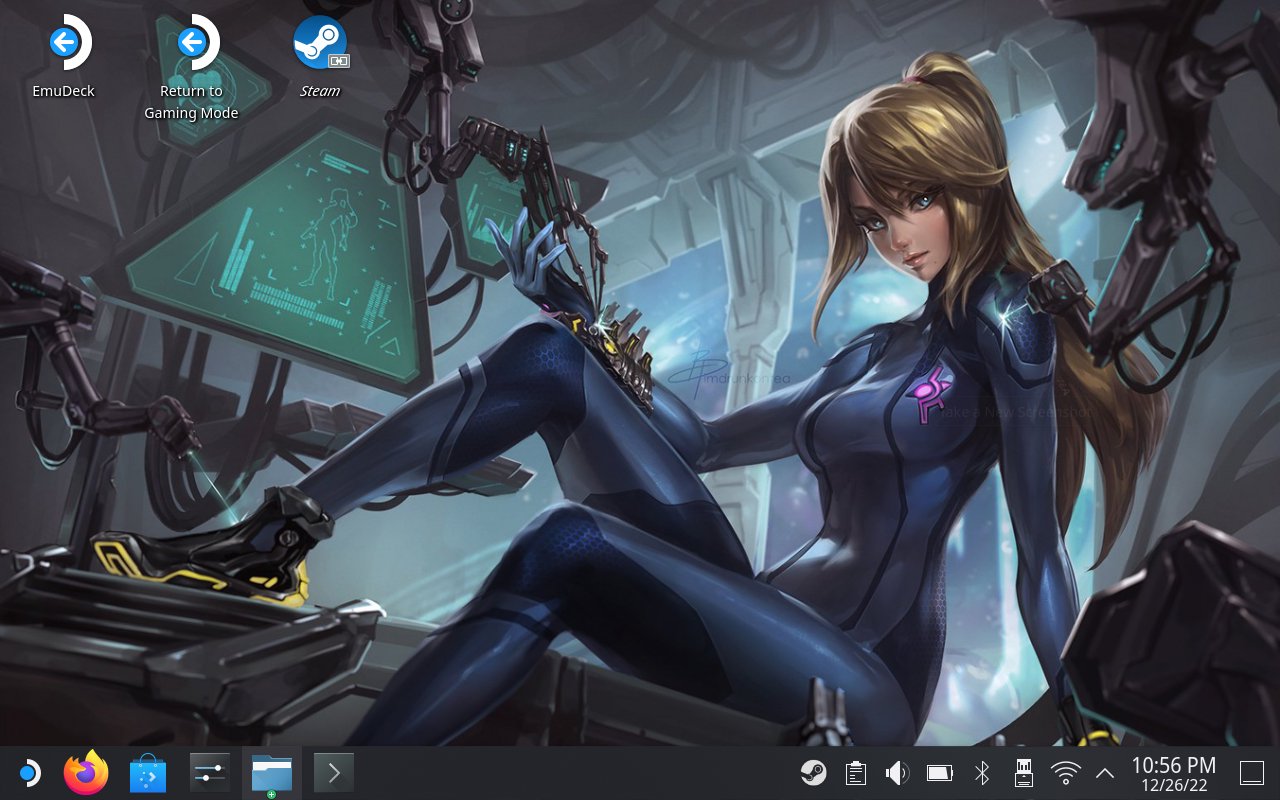Viewport: 1280px width, 800px height.
Task: Open the Discover software store
Action: click(148, 773)
